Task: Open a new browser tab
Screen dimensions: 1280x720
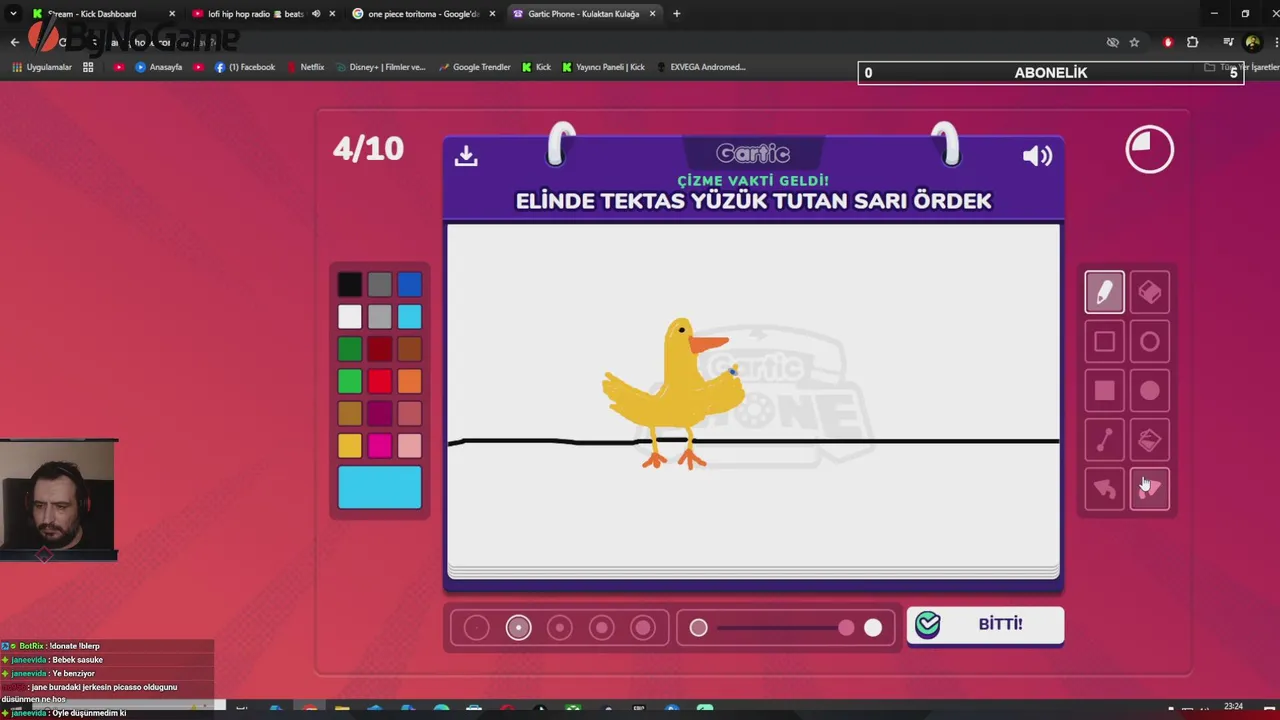Action: (x=676, y=14)
